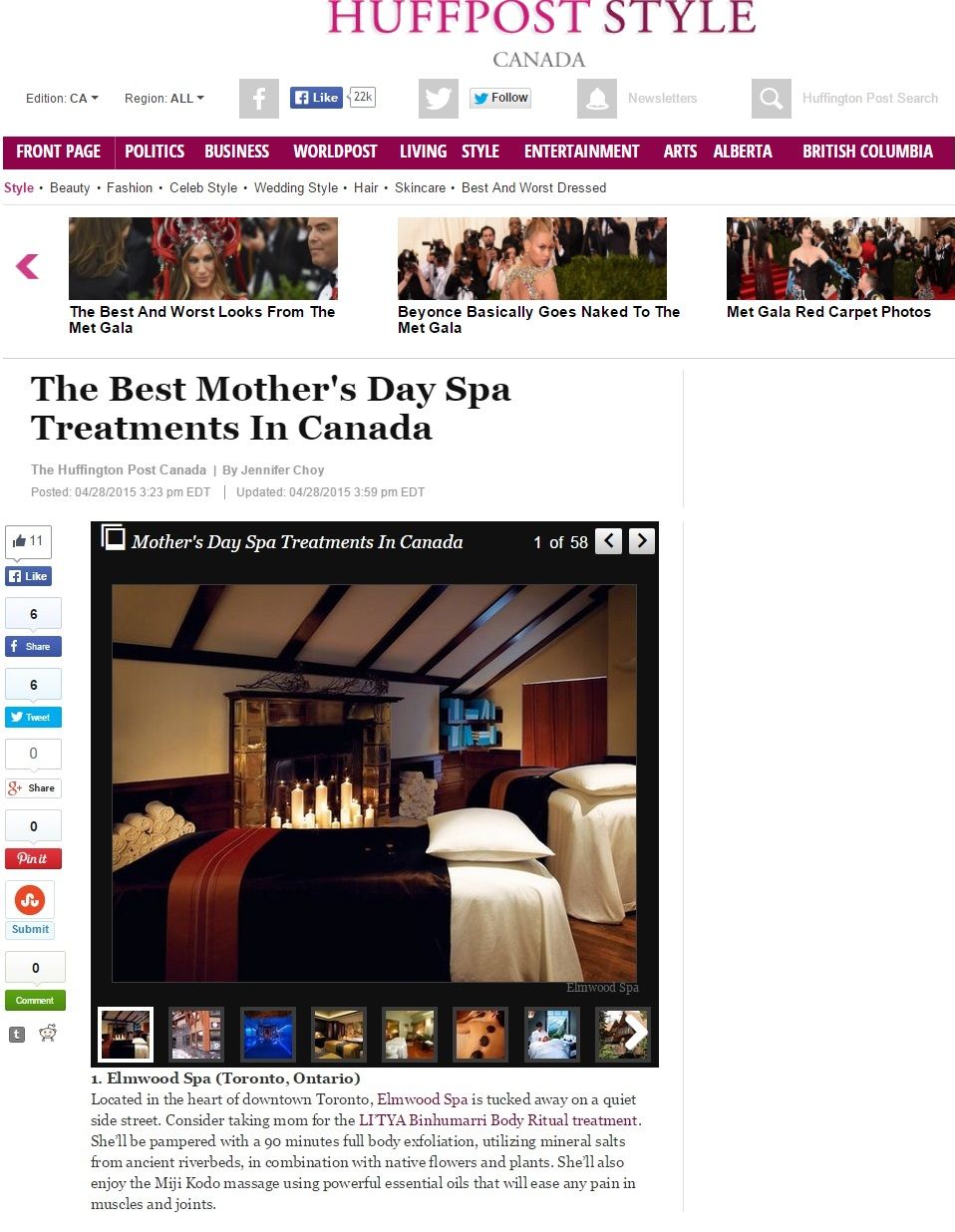The width and height of the screenshot is (955, 1232).
Task: Click the Reddit share icon
Action: pyautogui.click(x=48, y=1034)
